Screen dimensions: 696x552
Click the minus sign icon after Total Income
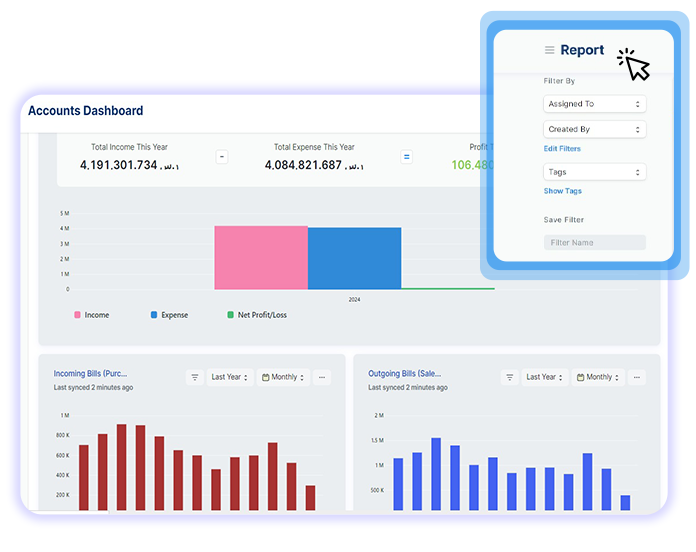[x=222, y=157]
